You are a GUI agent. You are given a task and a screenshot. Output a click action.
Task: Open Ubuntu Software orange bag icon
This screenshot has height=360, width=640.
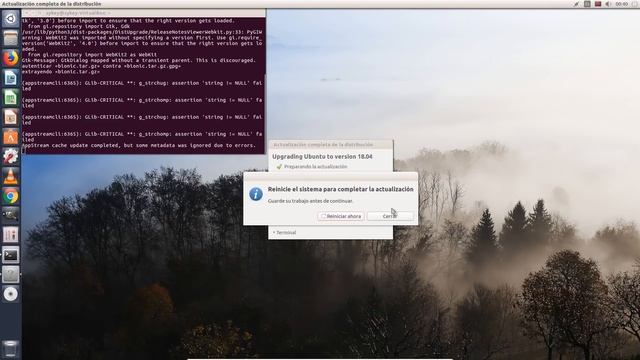coord(11,137)
